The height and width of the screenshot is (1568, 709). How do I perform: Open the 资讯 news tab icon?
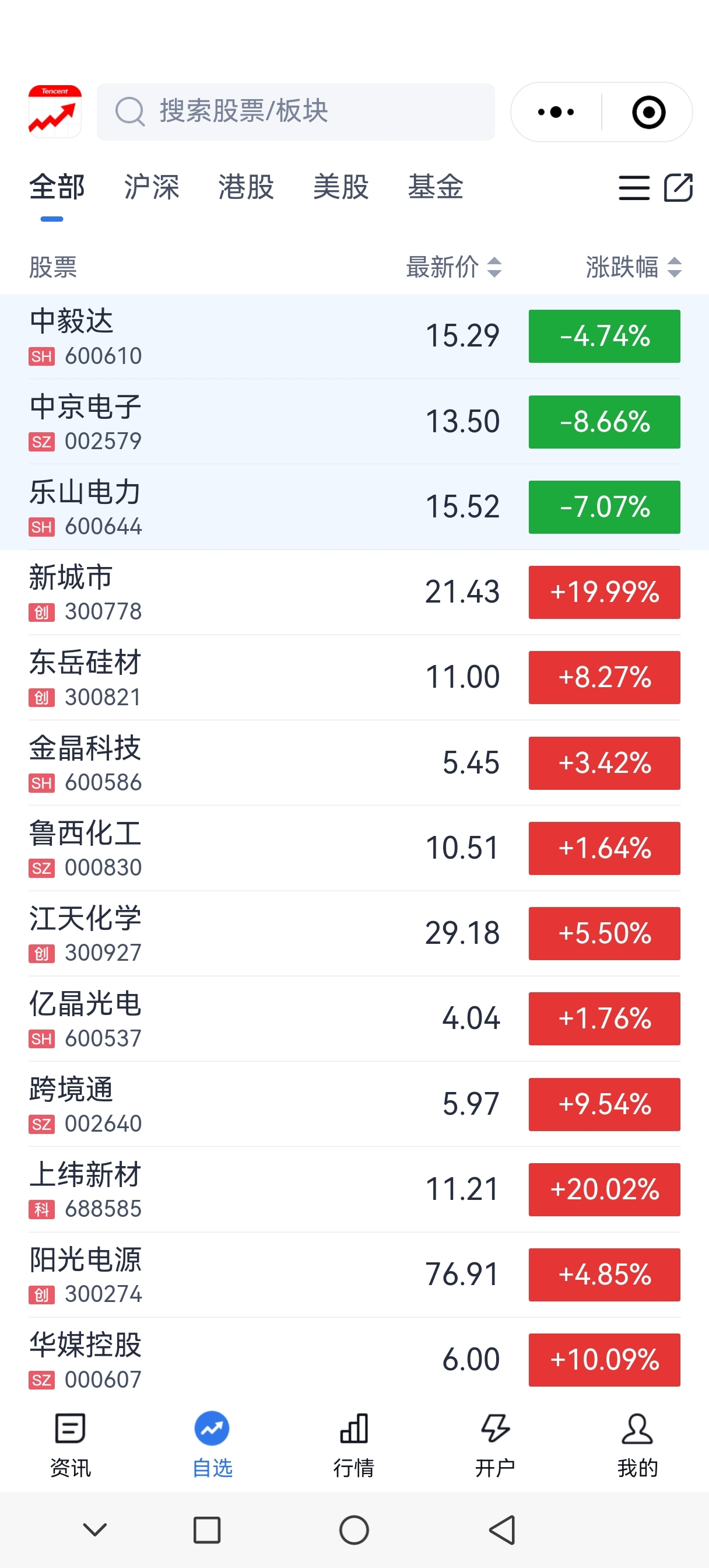(70, 1428)
